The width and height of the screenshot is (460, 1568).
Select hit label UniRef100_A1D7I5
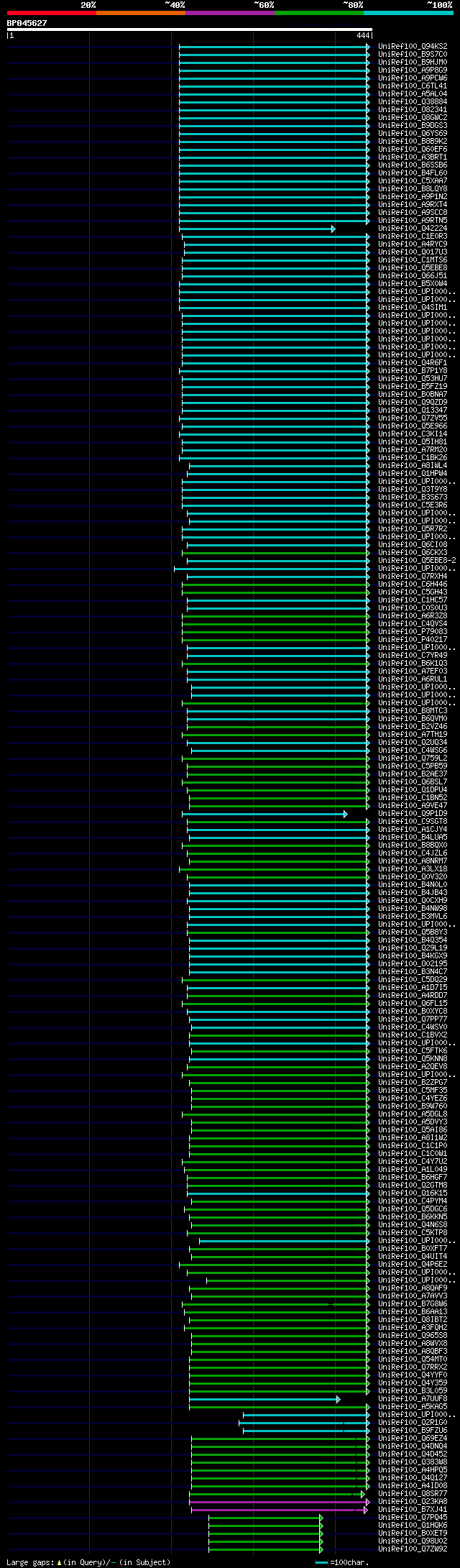pyautogui.click(x=413, y=987)
